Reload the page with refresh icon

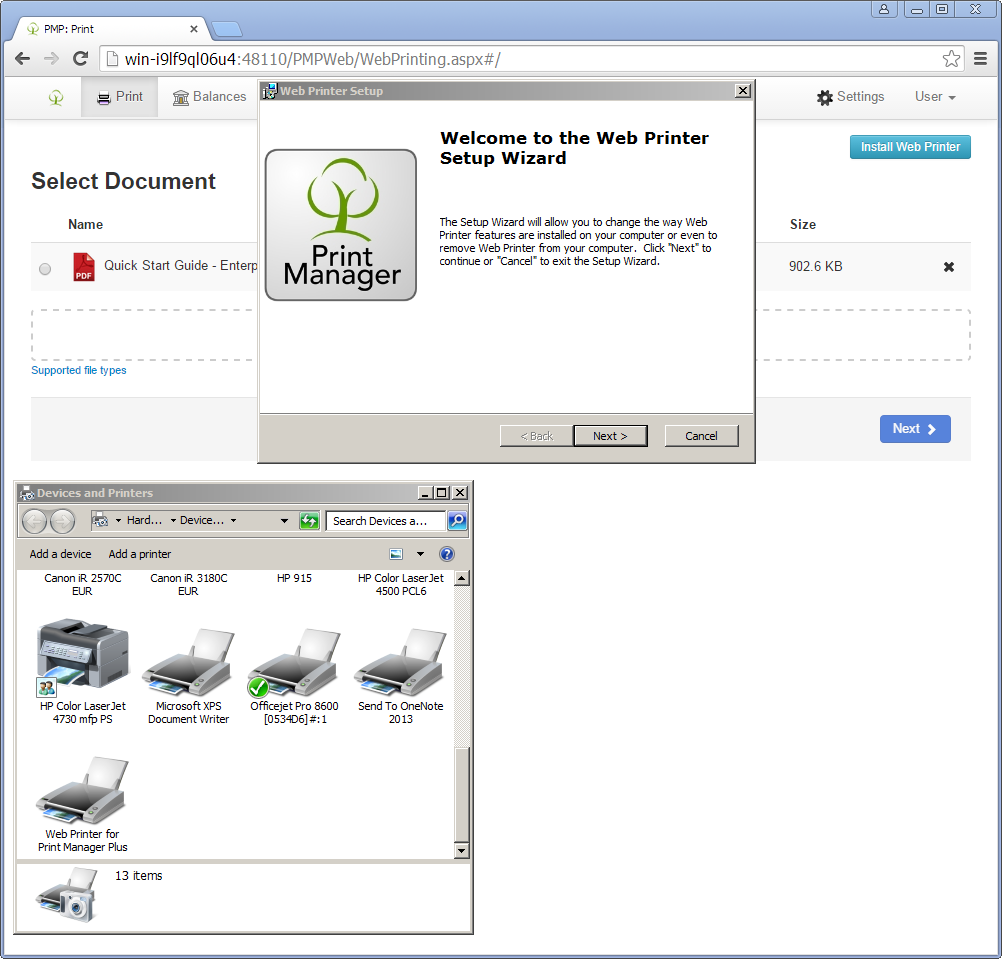click(81, 59)
